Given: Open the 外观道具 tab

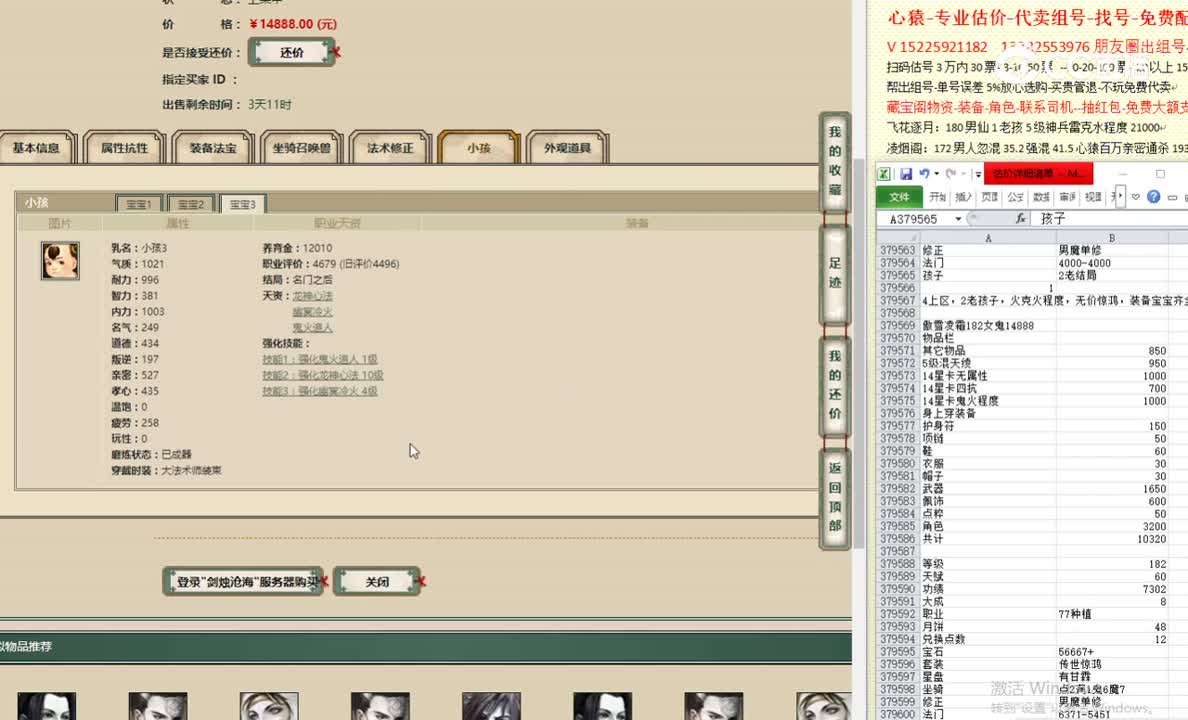Looking at the screenshot, I should coord(567,148).
